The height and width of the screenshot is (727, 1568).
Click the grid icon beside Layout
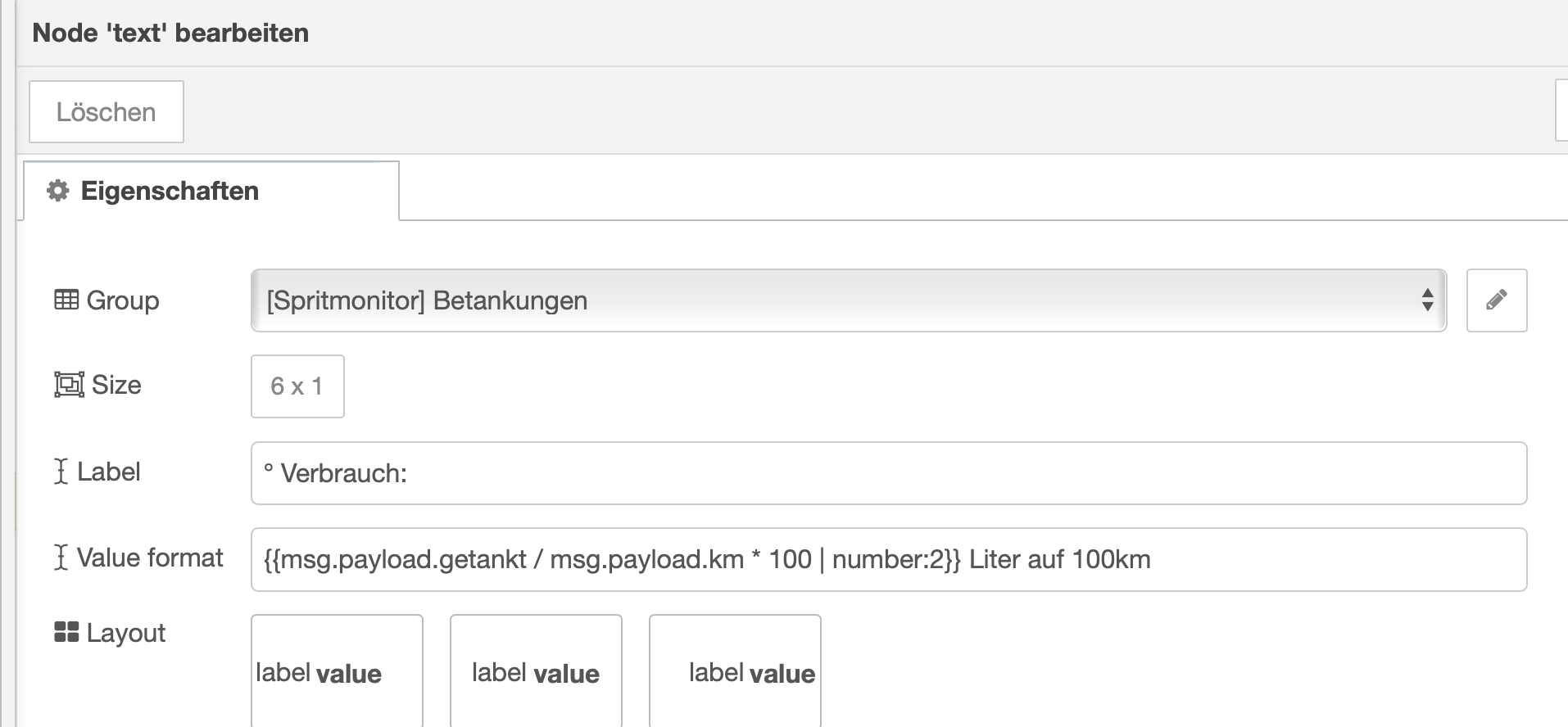click(x=66, y=632)
